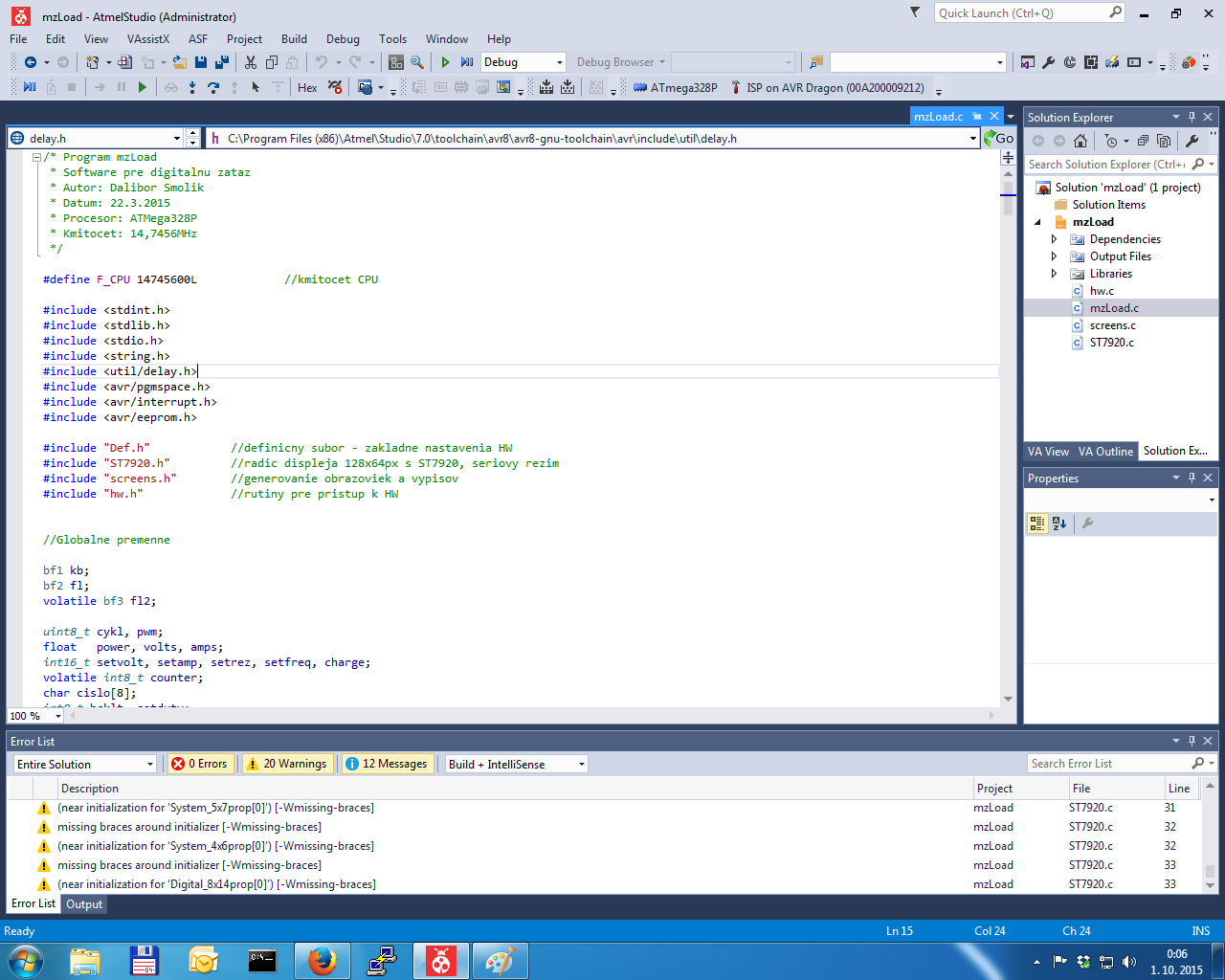Viewport: 1225px width, 980px height.
Task: Click the Find in Files folder icon
Action: [x=816, y=62]
